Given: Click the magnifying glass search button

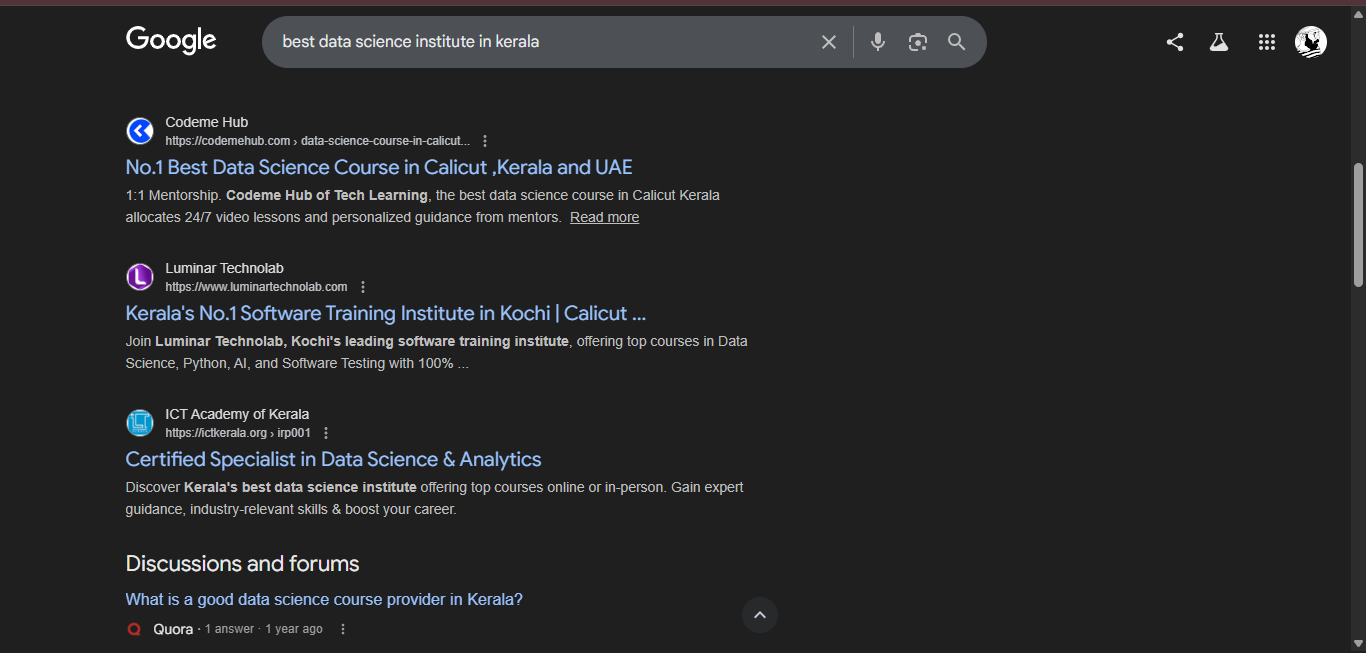Looking at the screenshot, I should 957,42.
